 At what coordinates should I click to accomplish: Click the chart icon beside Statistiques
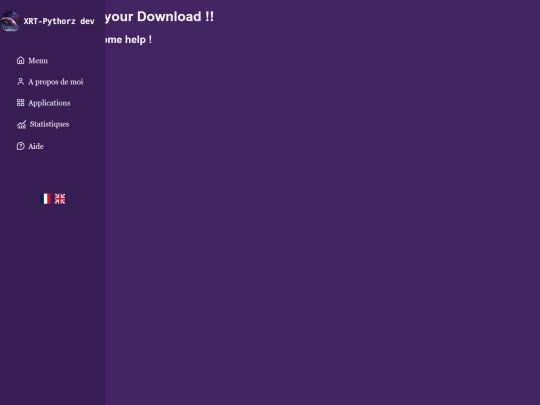[x=21, y=124]
